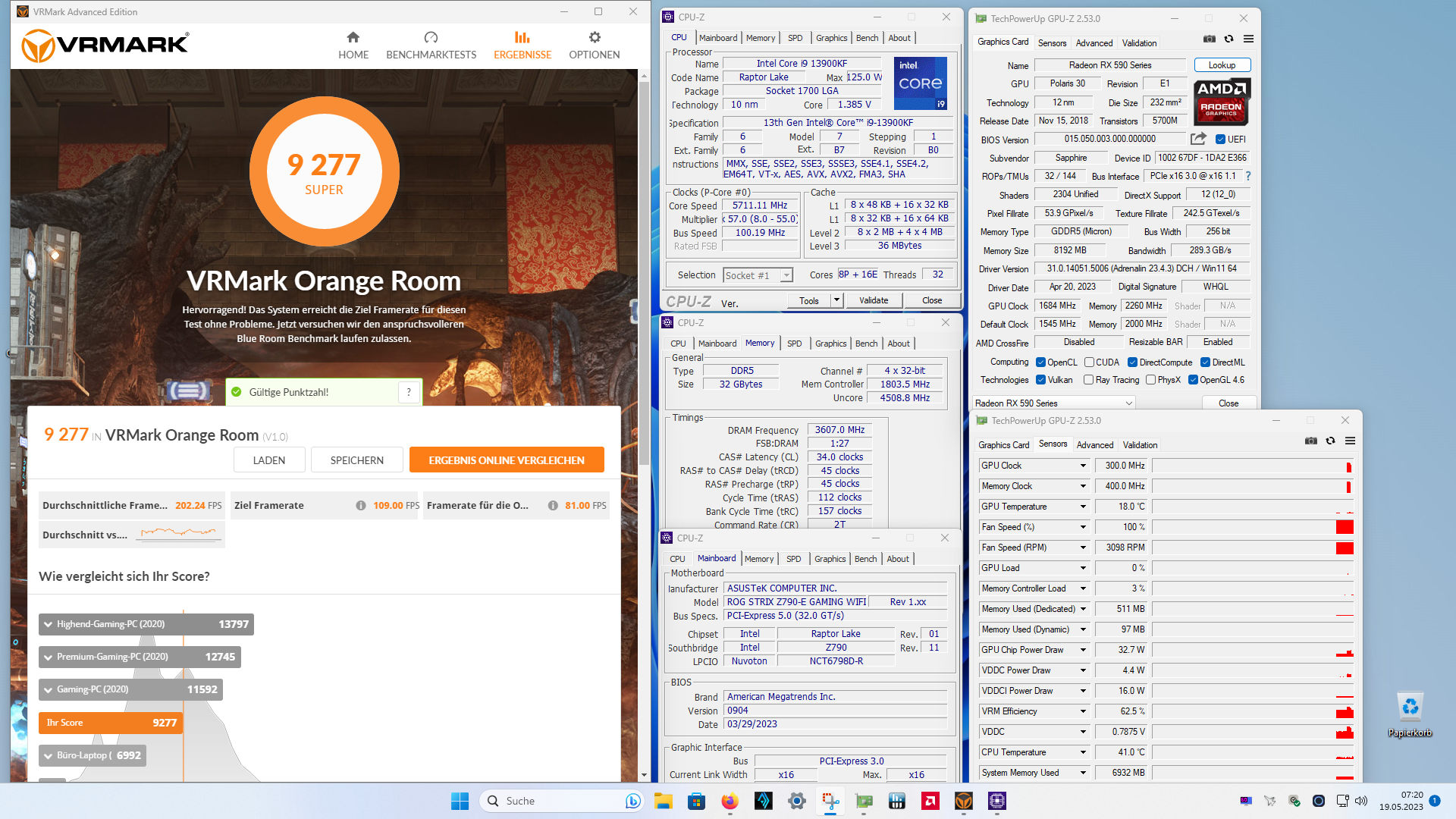Open File Explorer from taskbar
The width and height of the screenshot is (1456, 819).
(x=664, y=801)
